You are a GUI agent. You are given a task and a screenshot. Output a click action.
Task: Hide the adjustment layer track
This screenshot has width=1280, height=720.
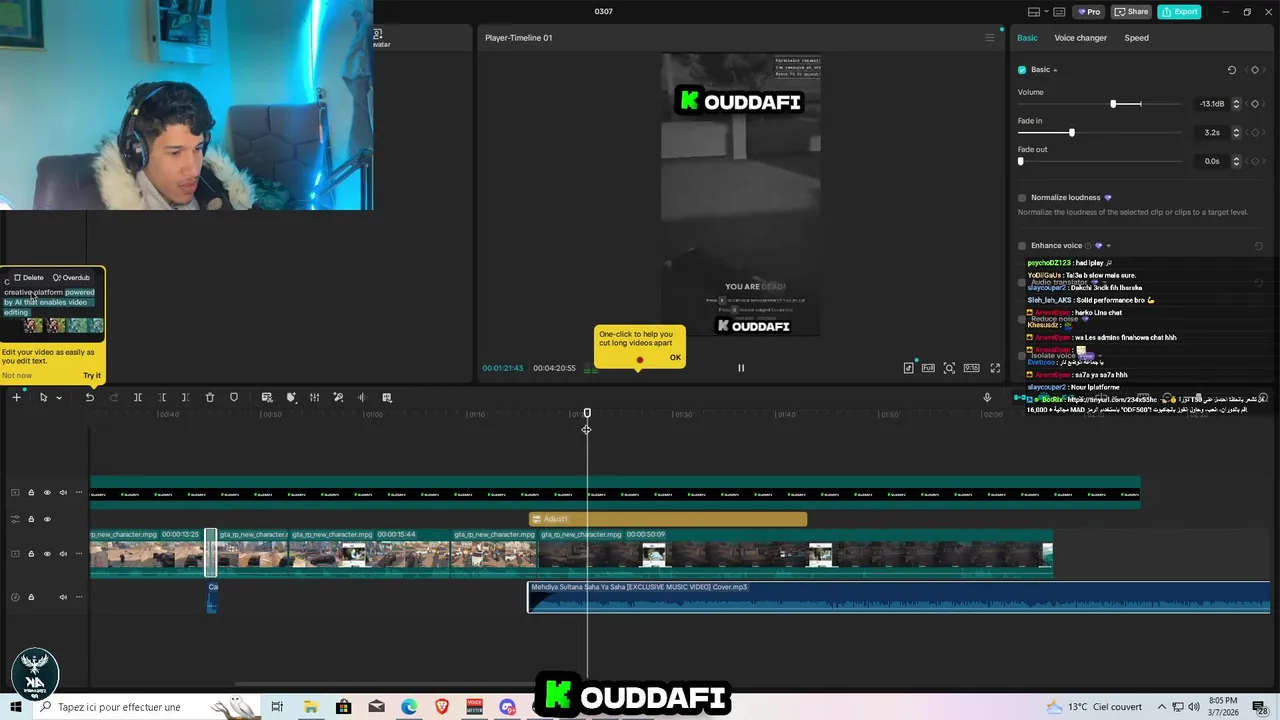46,519
